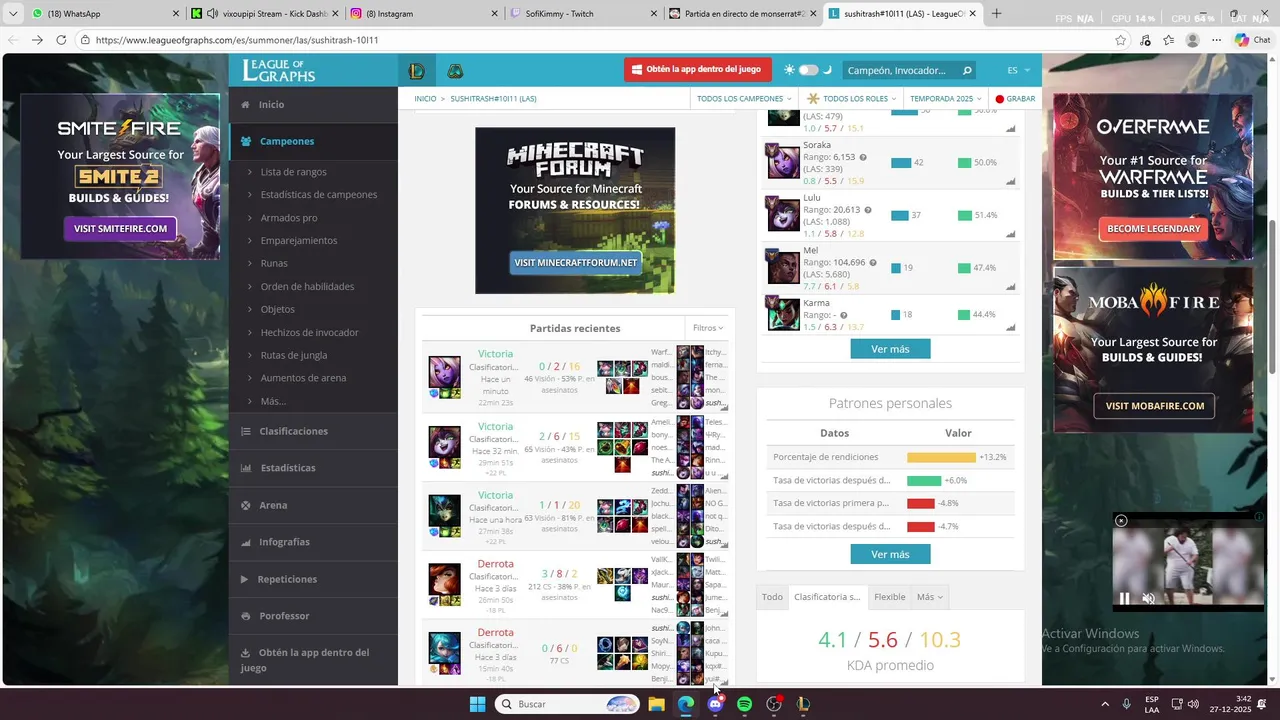Screen dimensions: 1280x720
Task: Open the Campeones sidebar section
Action: pyautogui.click(x=313, y=141)
